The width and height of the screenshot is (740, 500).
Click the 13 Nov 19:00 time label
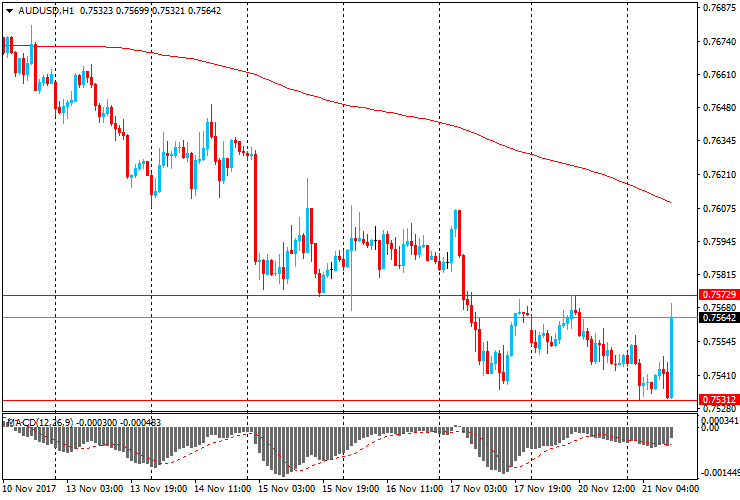(x=158, y=488)
